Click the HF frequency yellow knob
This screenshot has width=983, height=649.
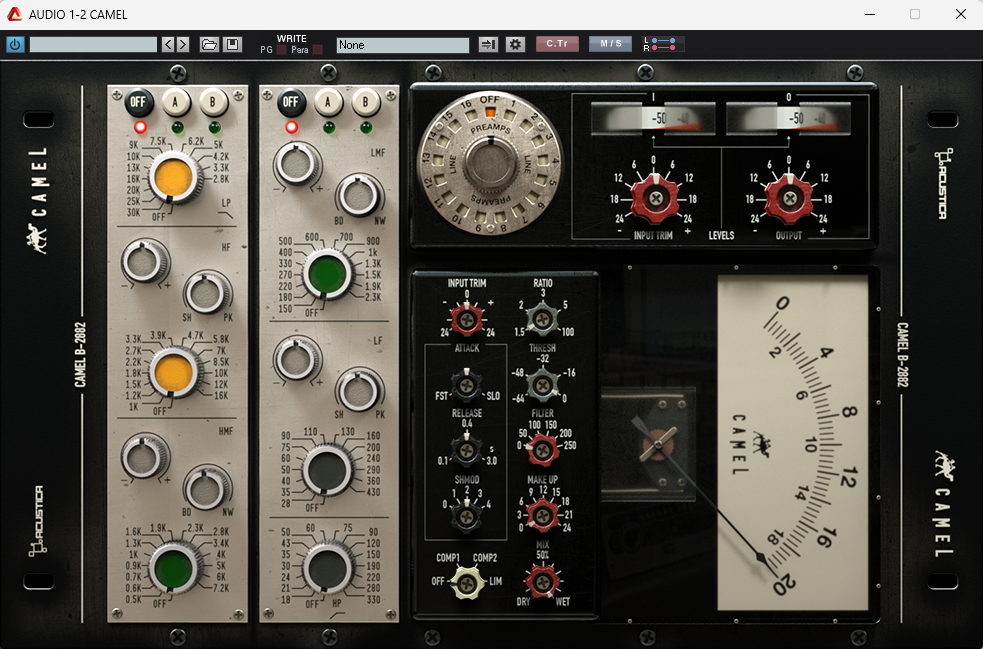[x=174, y=372]
